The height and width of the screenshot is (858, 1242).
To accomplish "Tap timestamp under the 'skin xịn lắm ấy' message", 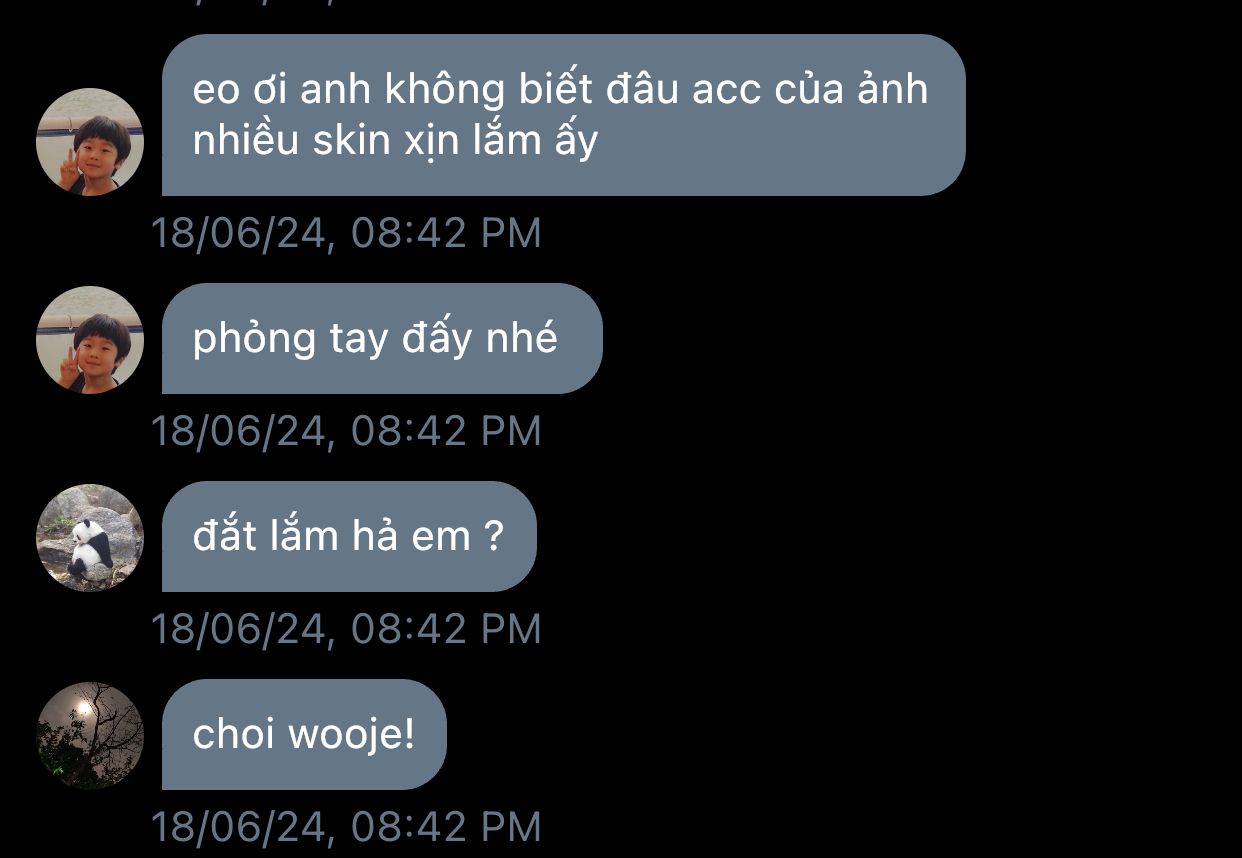I will tap(346, 233).
